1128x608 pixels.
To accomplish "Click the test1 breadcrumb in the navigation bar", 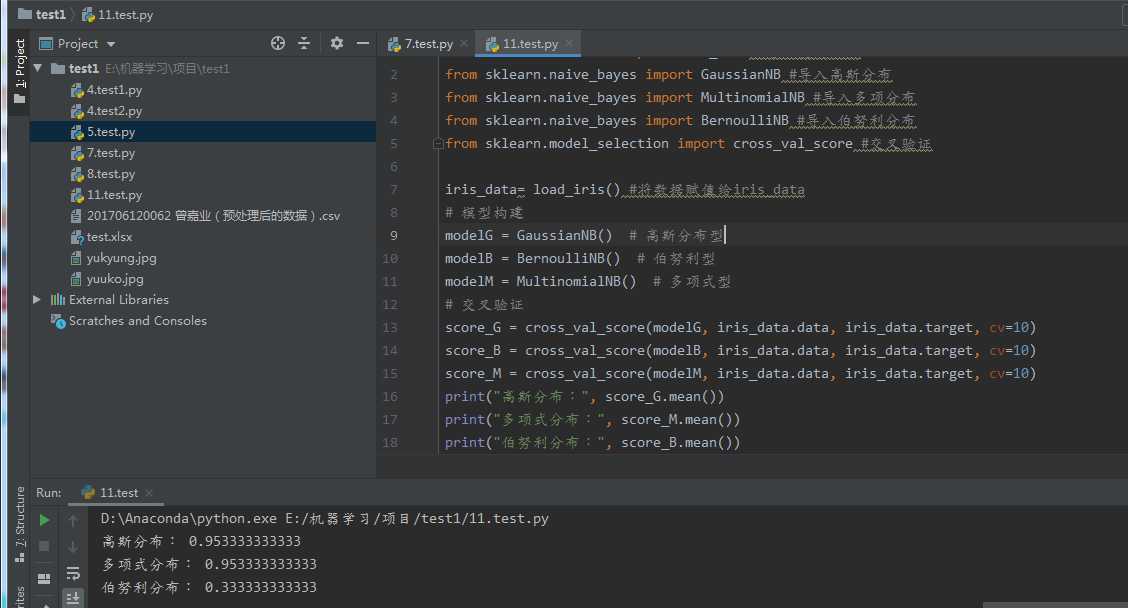I will 42,14.
